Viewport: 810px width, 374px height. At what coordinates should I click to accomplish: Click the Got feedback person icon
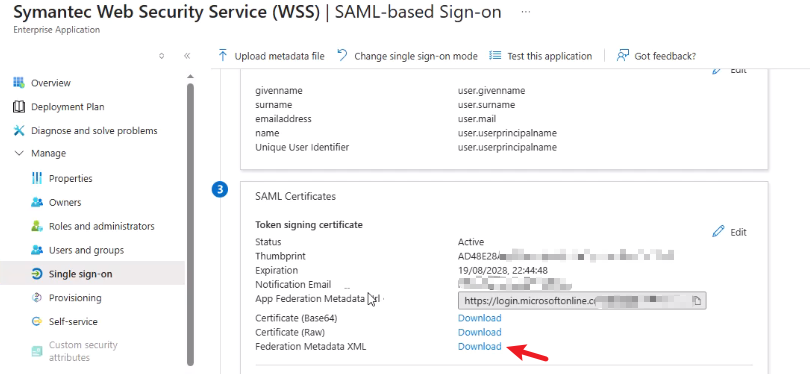622,55
